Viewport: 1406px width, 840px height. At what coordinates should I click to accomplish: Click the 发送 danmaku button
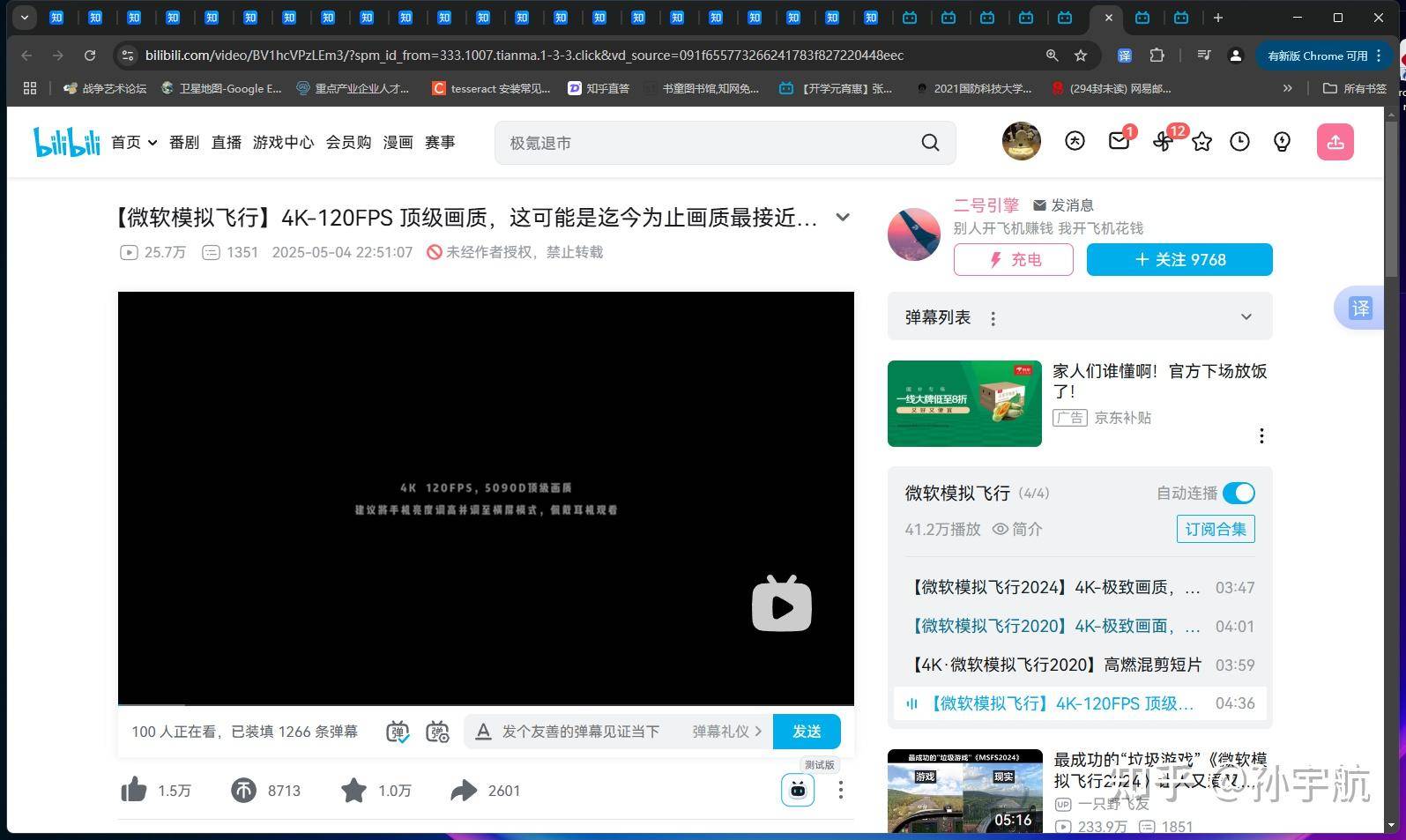coord(807,732)
